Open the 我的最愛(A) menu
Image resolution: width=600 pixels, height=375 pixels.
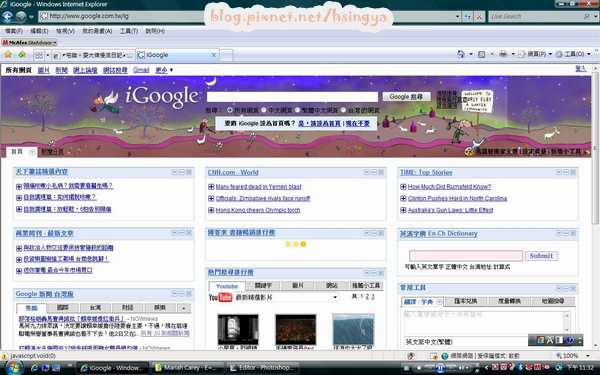pos(97,31)
